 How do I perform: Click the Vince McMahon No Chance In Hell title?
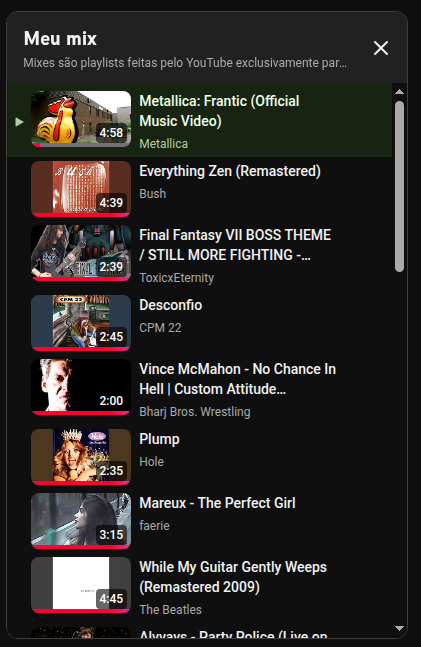[237, 379]
